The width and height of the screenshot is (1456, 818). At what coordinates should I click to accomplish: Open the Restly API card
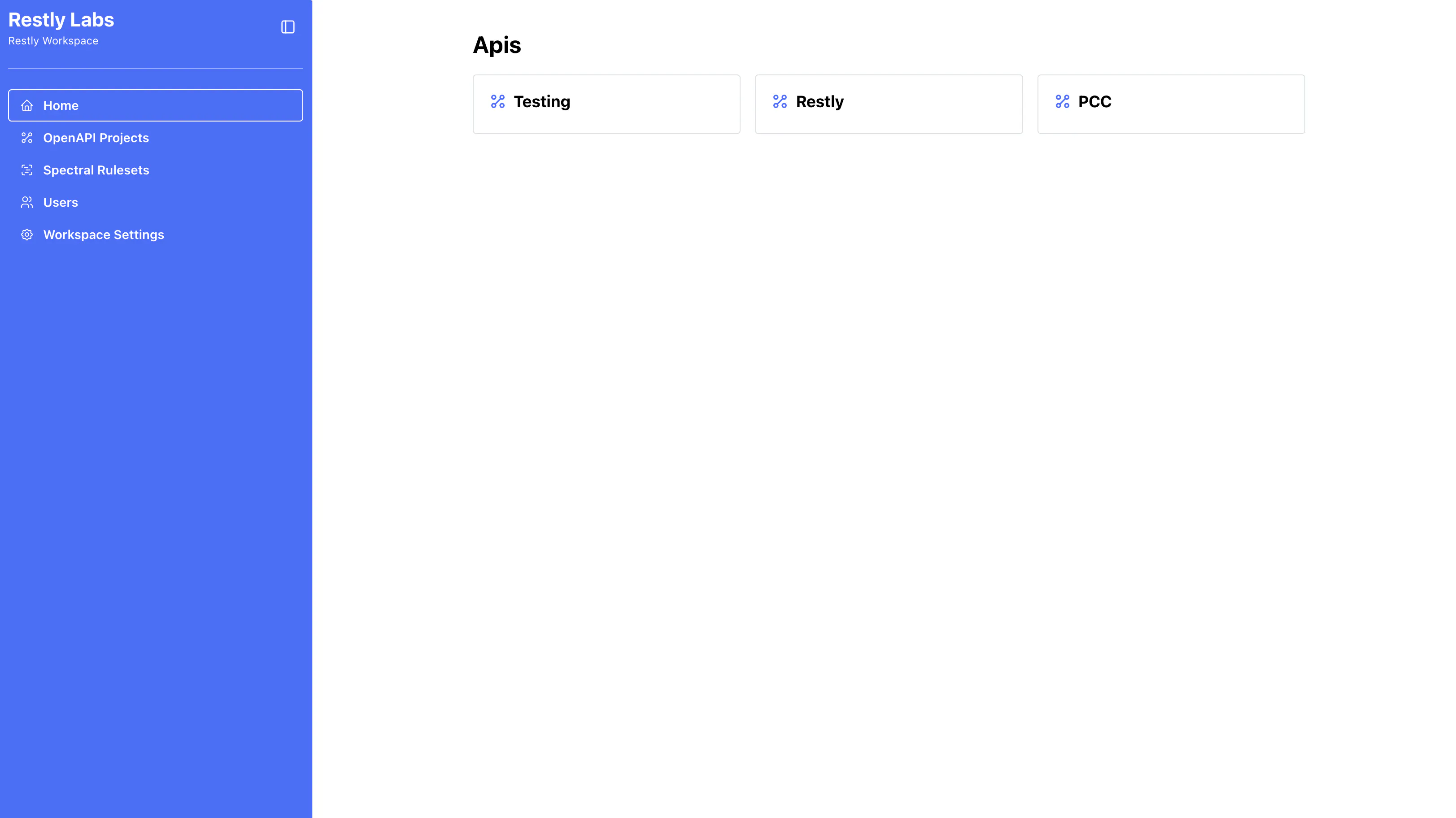889,104
